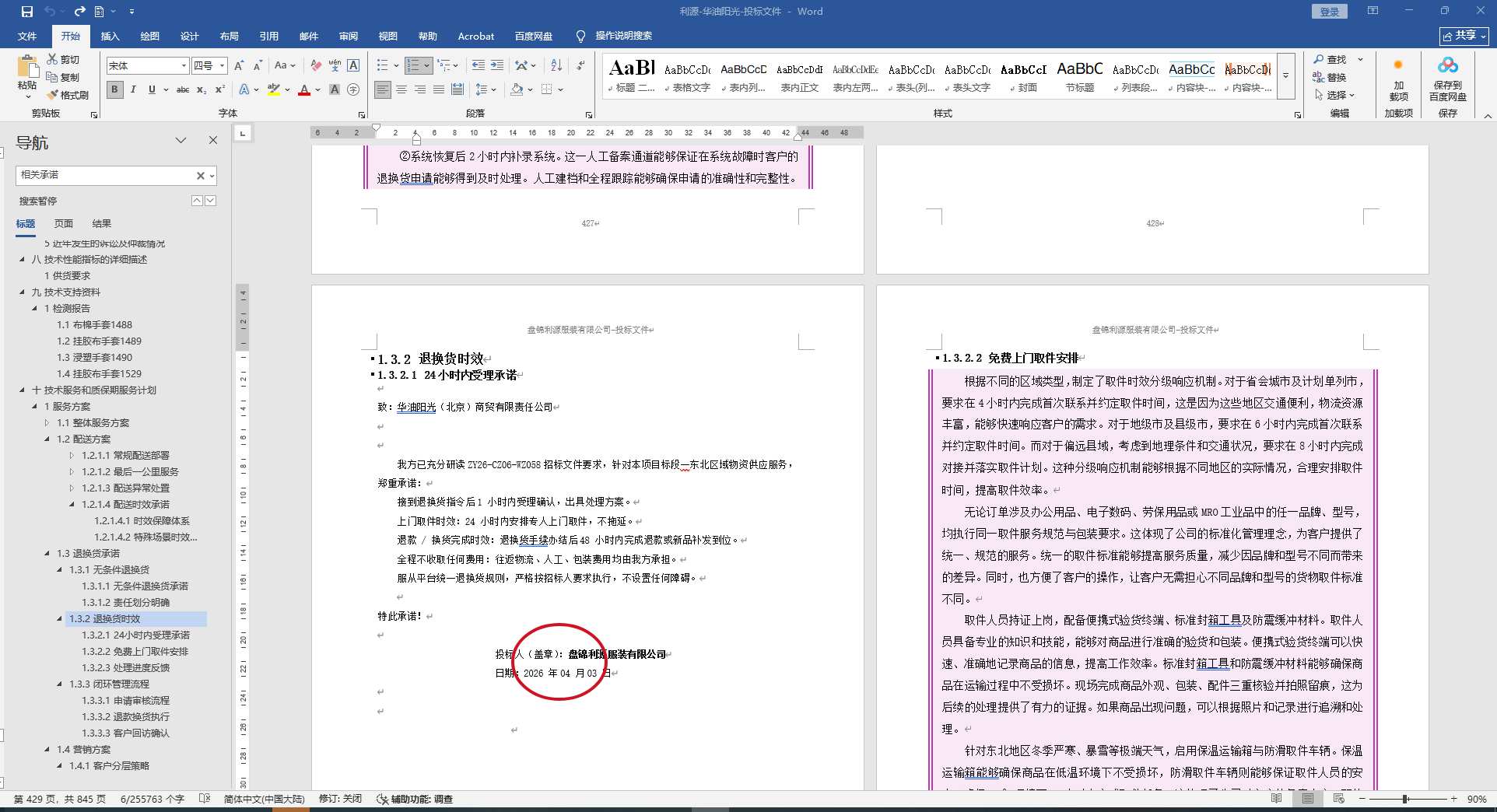Toggle Bold formatting
The width and height of the screenshot is (1497, 812).
coord(115,89)
